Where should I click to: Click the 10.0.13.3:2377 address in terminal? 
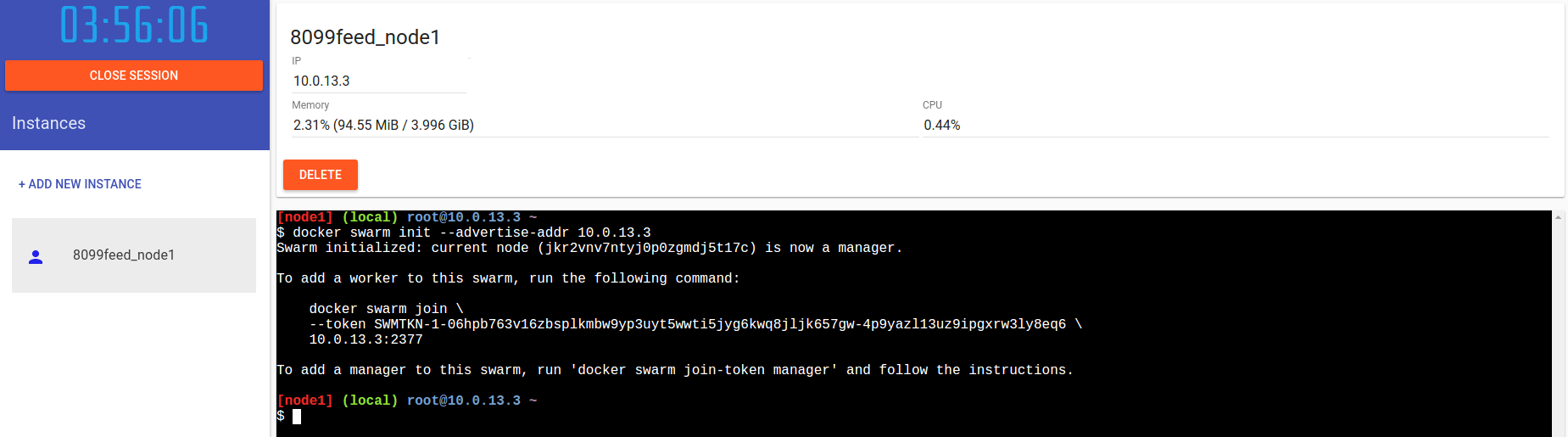365,339
